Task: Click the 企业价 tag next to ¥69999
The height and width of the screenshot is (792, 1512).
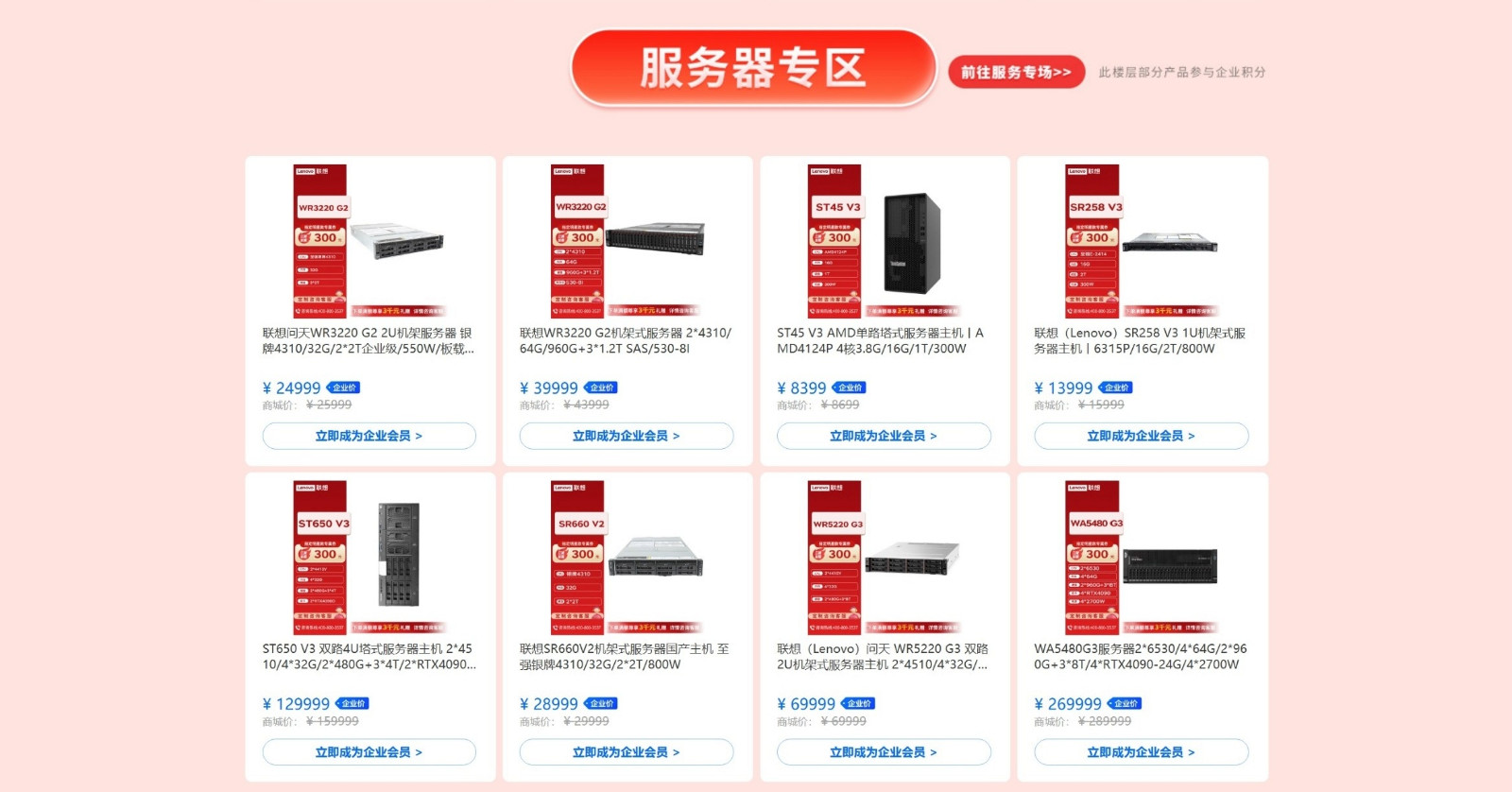Action: 859,703
